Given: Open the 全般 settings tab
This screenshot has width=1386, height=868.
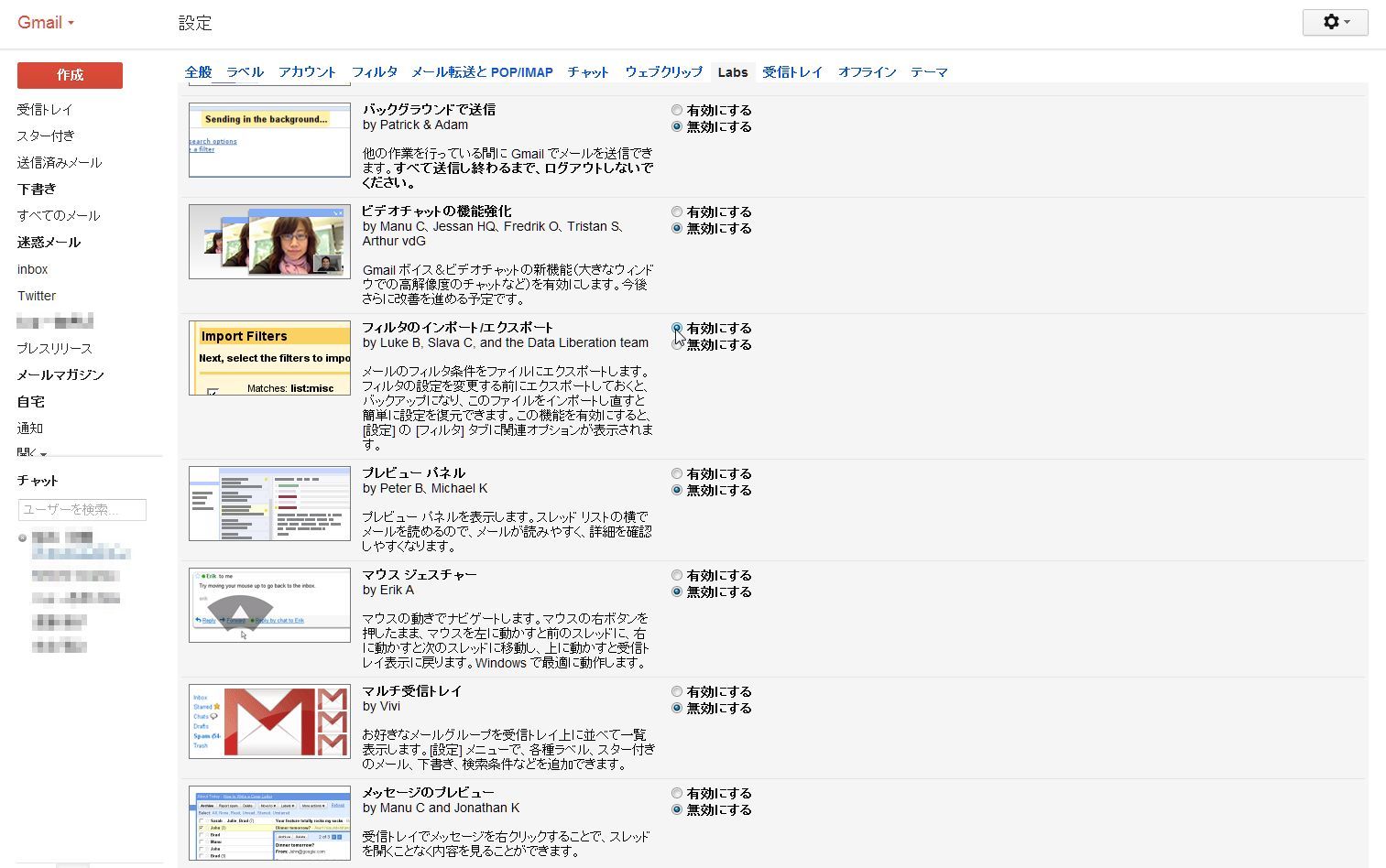Looking at the screenshot, I should (x=198, y=71).
